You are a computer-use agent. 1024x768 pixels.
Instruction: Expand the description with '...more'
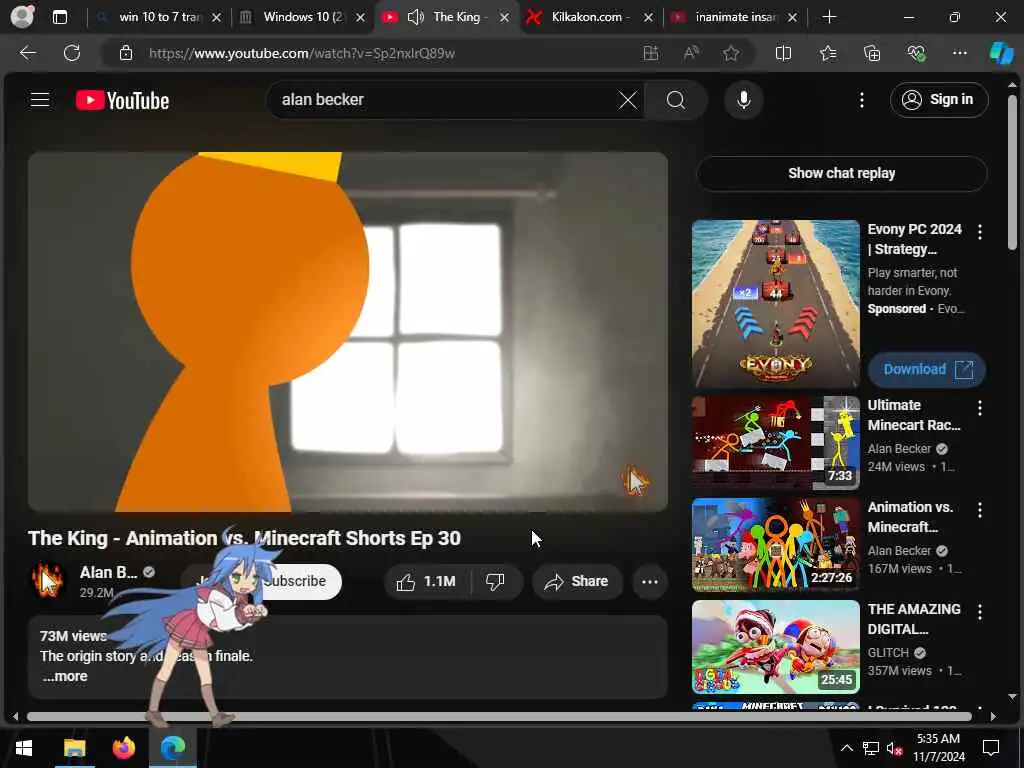pos(65,676)
